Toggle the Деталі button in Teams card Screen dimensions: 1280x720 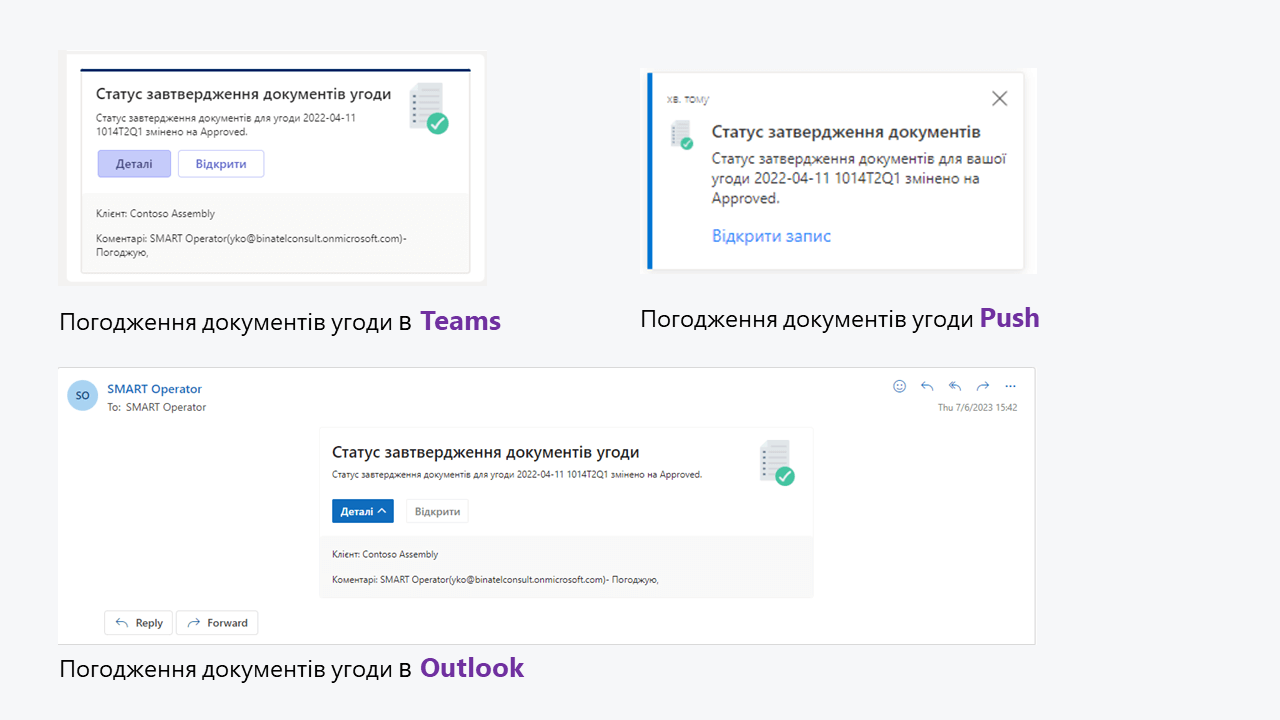[134, 164]
